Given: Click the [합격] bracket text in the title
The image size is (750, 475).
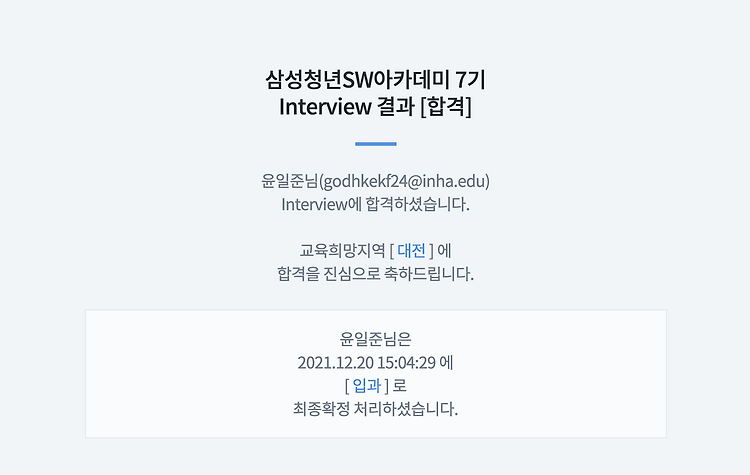Looking at the screenshot, I should (446, 106).
